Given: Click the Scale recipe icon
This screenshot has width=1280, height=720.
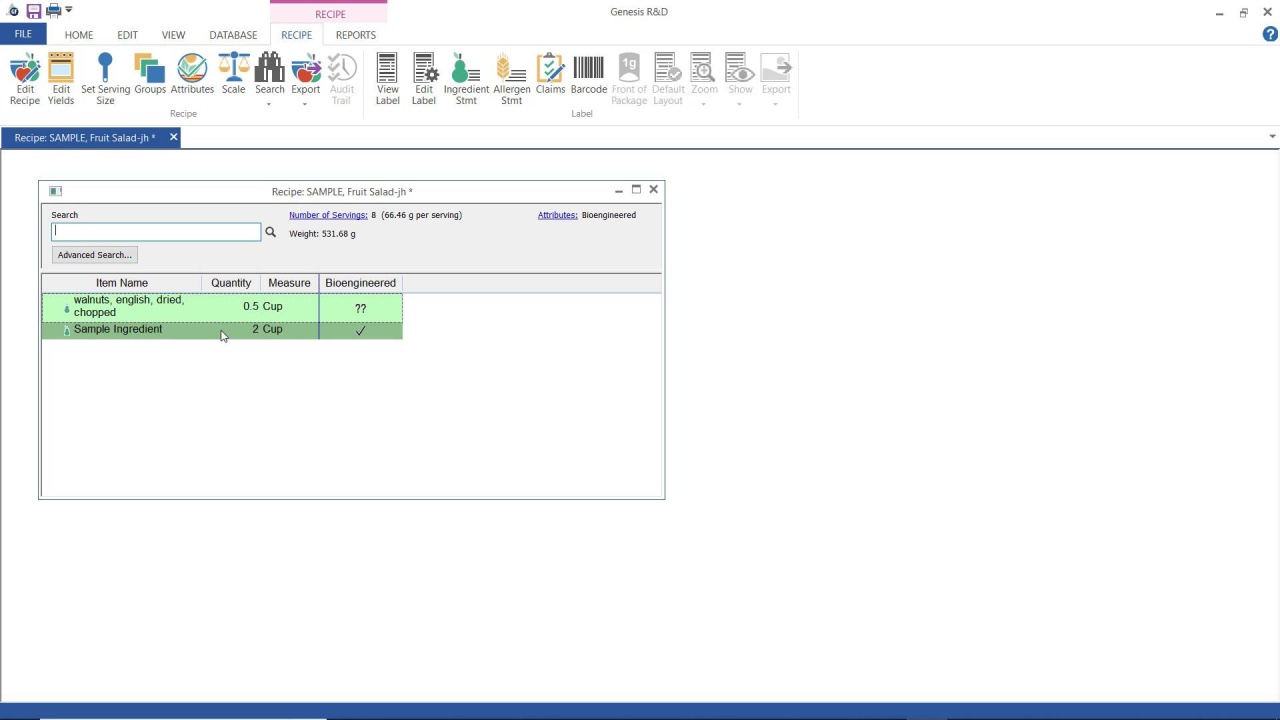Looking at the screenshot, I should (233, 76).
